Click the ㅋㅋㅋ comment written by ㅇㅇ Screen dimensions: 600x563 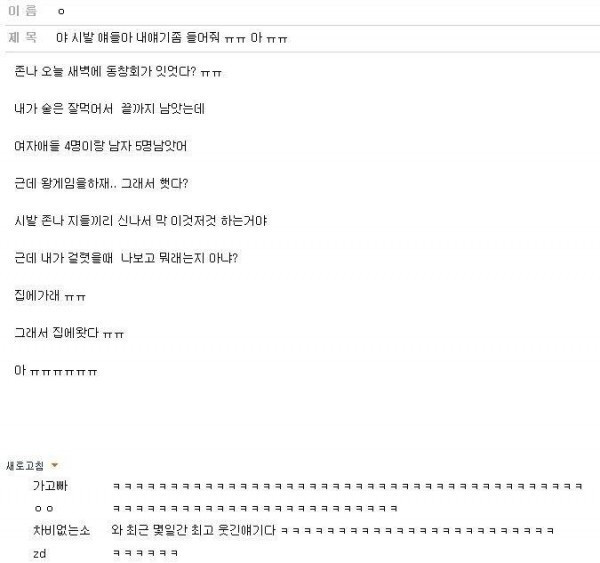255,508
